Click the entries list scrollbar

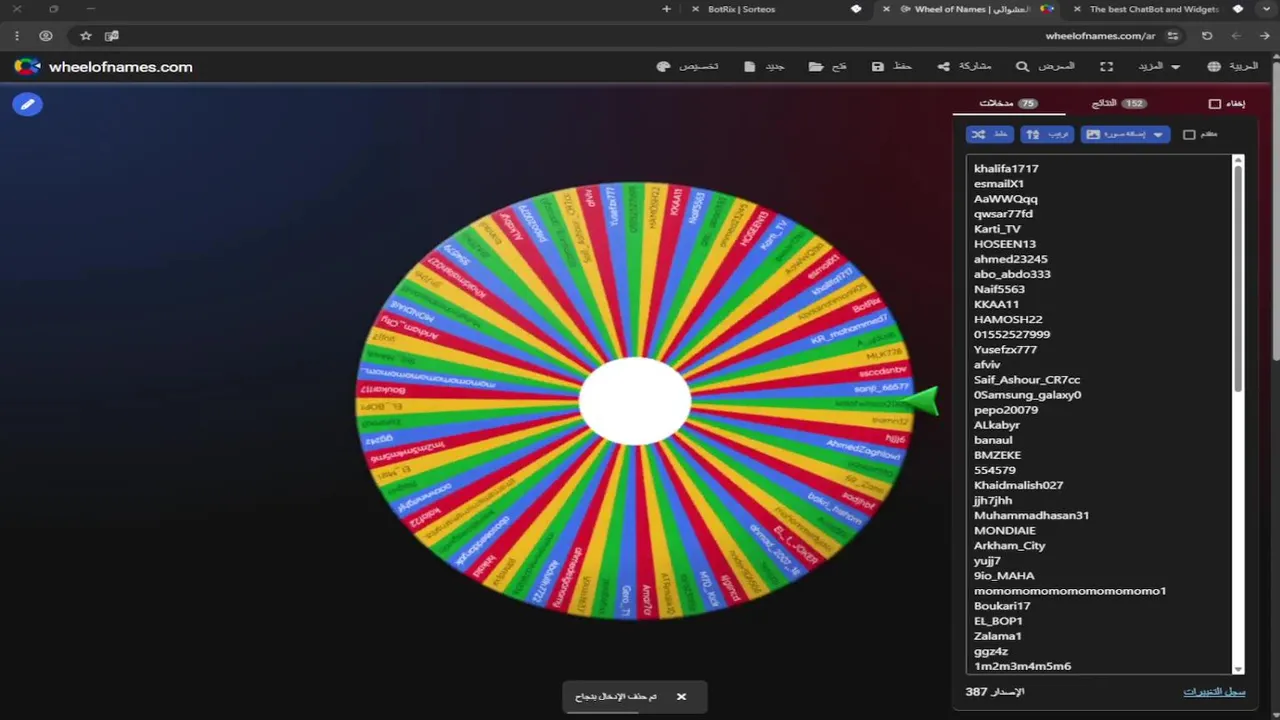tap(1238, 278)
